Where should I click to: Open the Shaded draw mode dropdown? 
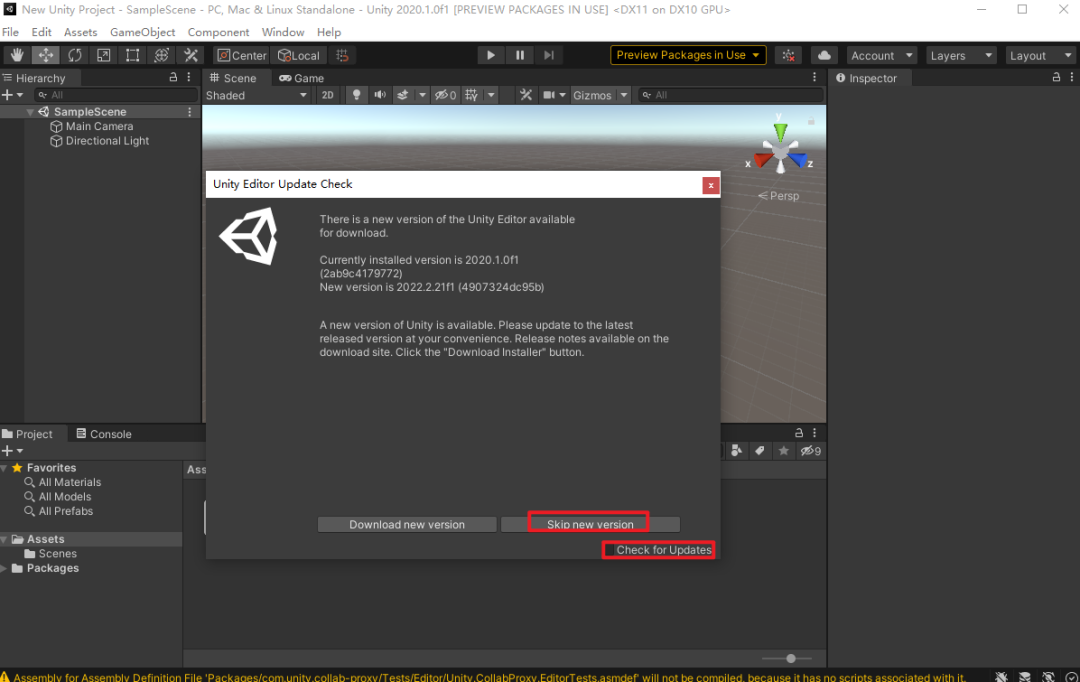(257, 95)
